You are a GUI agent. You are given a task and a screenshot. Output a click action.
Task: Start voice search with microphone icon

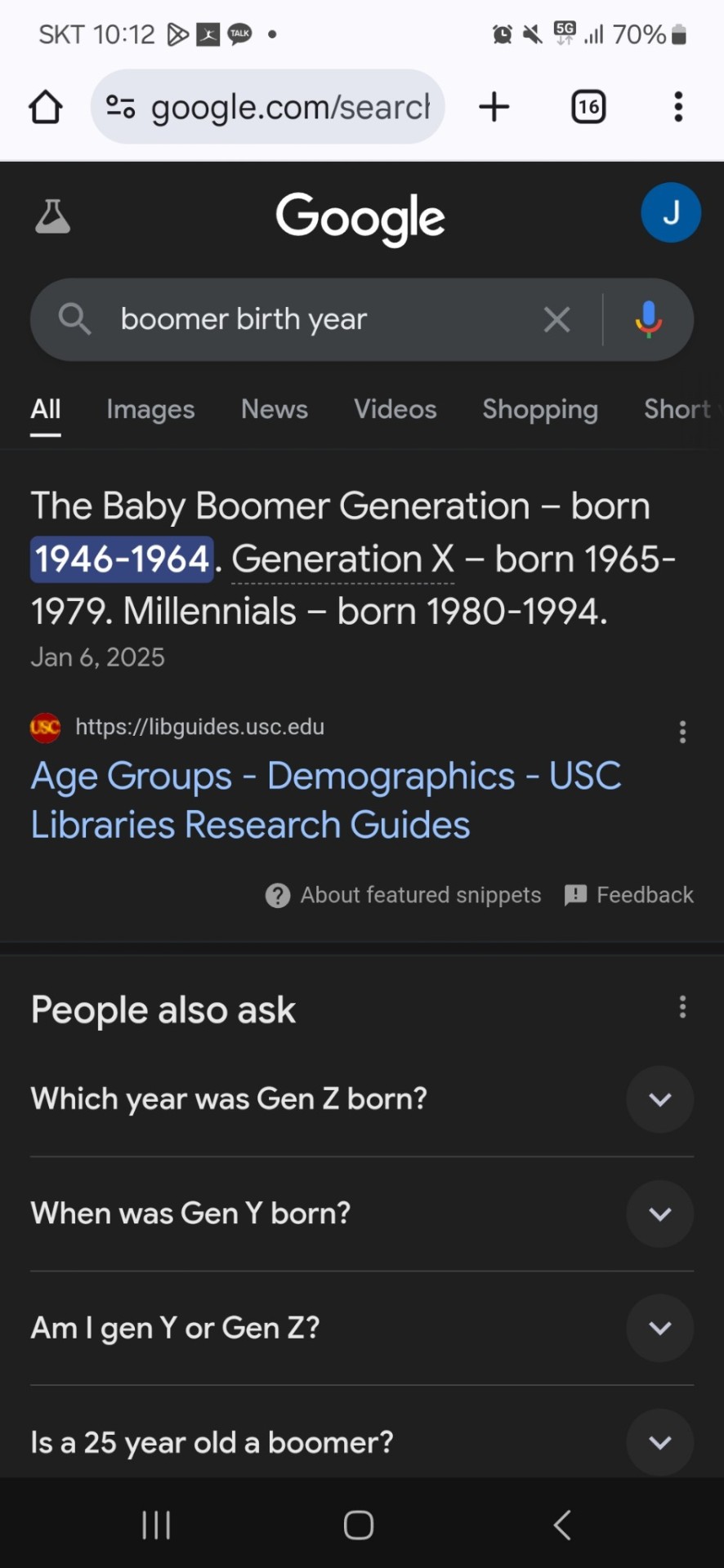click(649, 319)
